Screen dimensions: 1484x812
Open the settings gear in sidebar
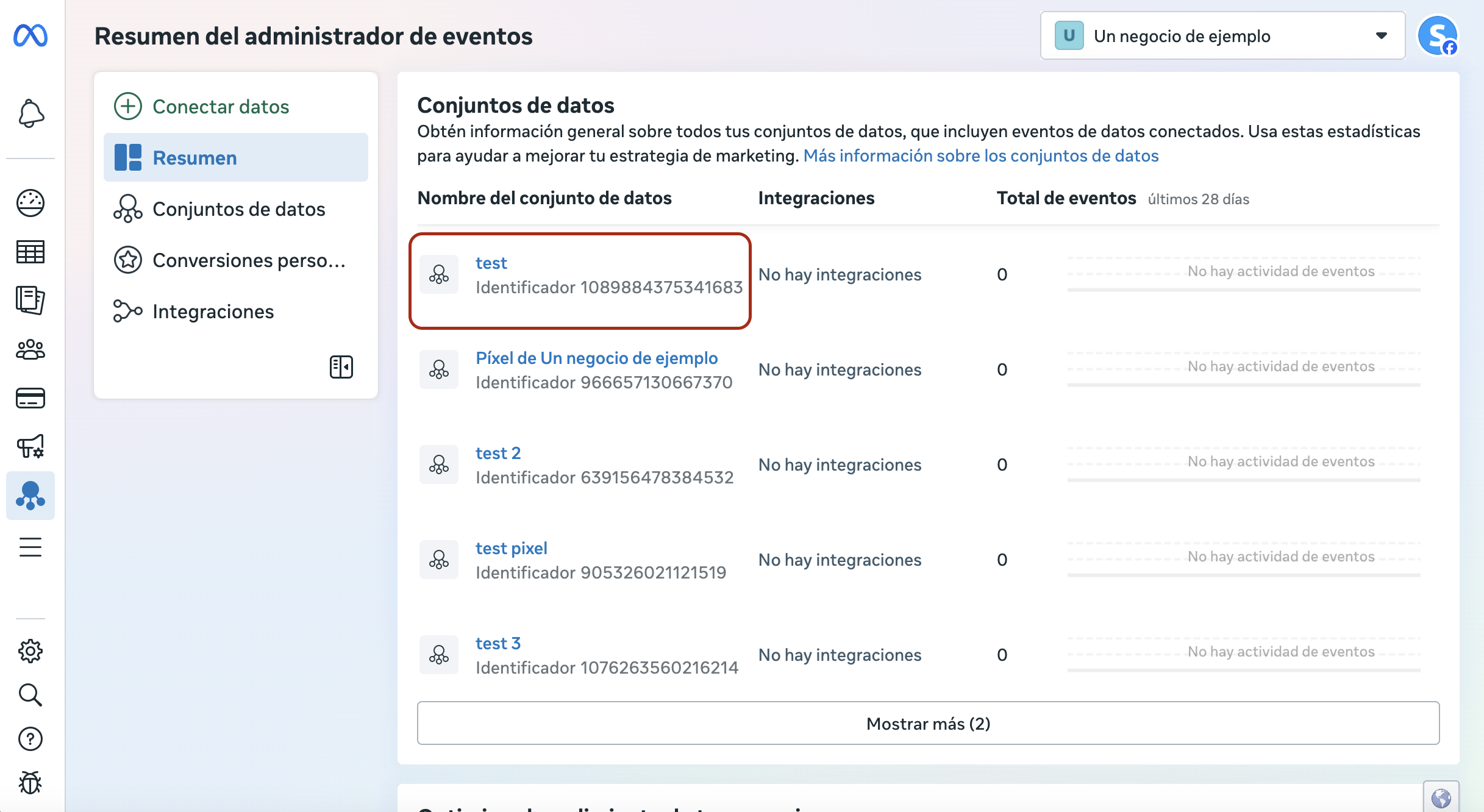coord(30,651)
